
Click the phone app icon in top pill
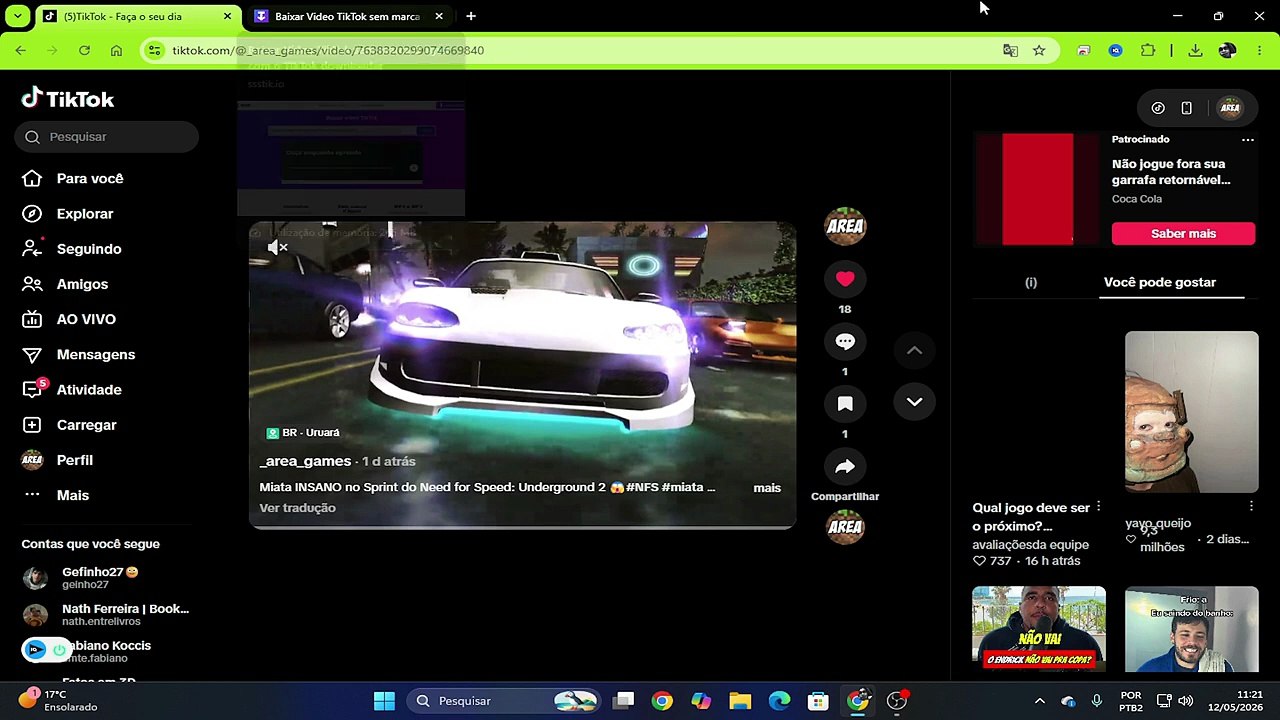1186,108
